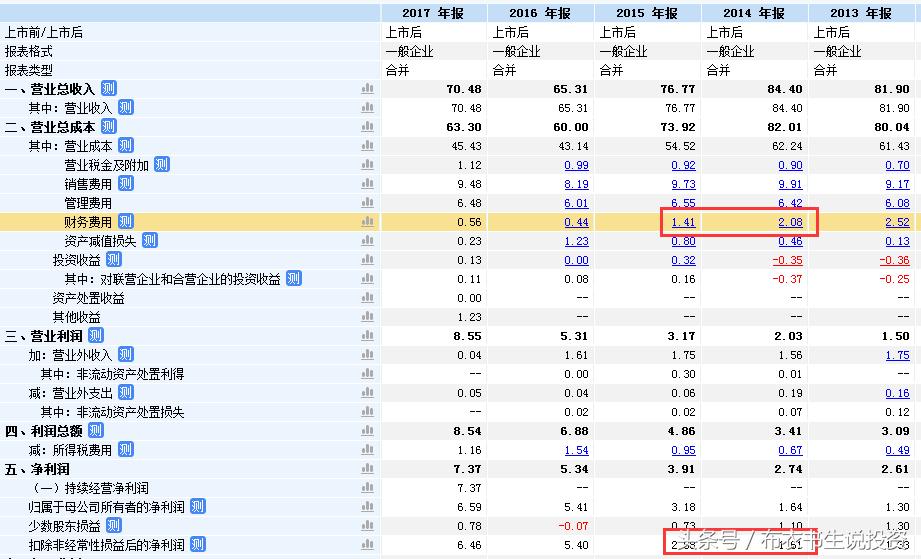921x559 pixels.
Task: Click 测 badge next to 资产减值损失
Action: pos(150,240)
